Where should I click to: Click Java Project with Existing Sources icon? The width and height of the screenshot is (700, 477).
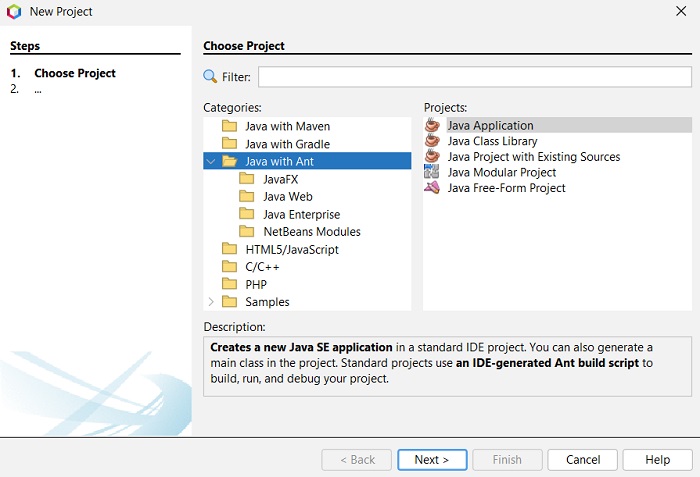coord(432,157)
